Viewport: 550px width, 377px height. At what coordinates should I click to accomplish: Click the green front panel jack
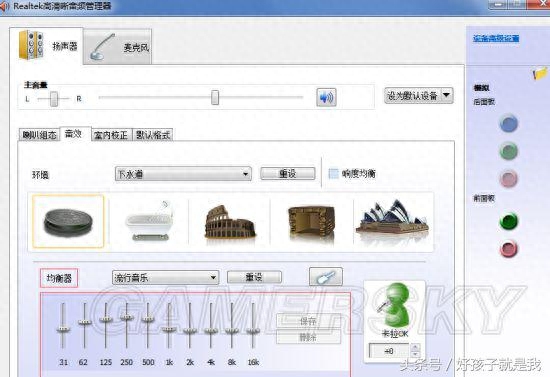coord(509,221)
